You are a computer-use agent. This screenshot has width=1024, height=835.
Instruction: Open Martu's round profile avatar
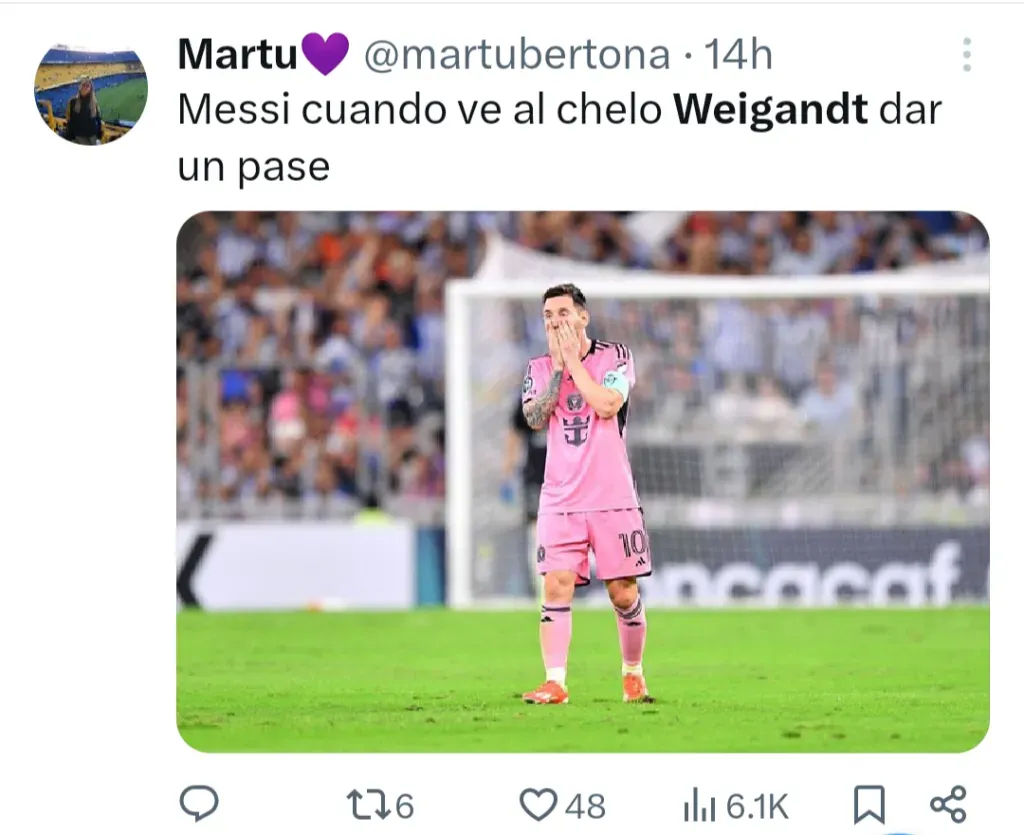(91, 95)
